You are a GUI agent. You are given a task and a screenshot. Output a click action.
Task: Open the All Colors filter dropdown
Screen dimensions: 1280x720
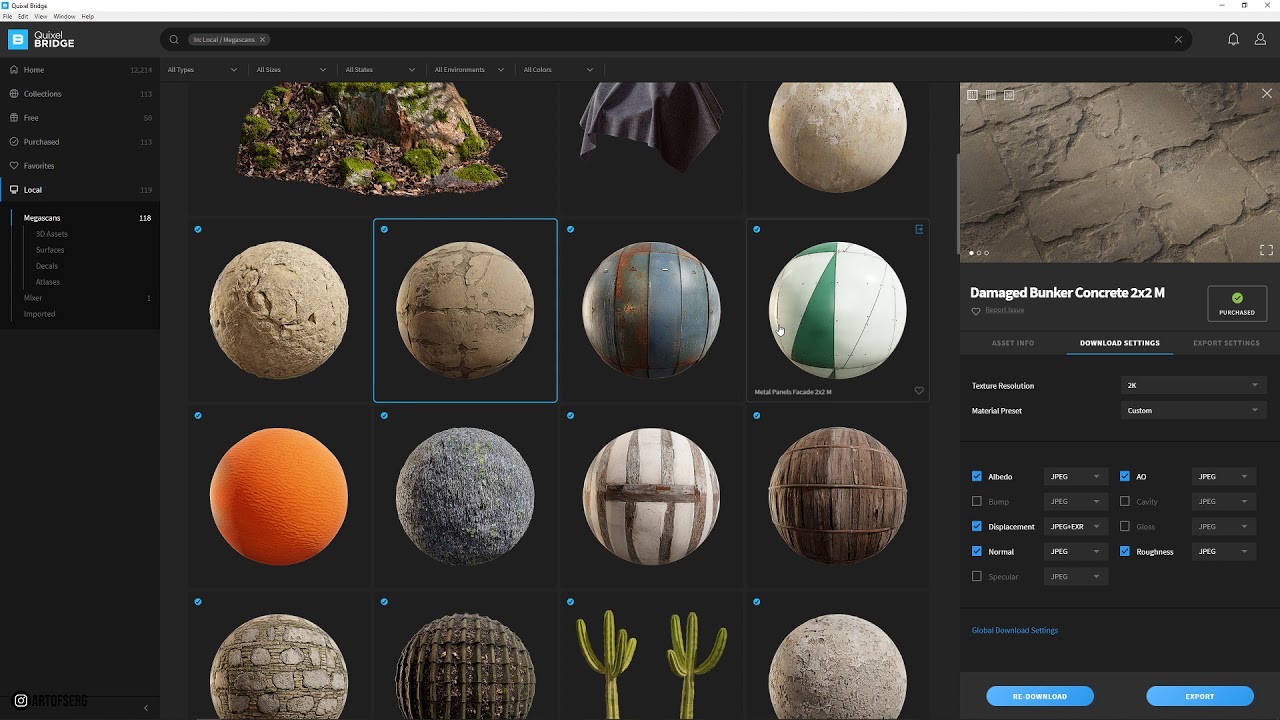coord(558,70)
